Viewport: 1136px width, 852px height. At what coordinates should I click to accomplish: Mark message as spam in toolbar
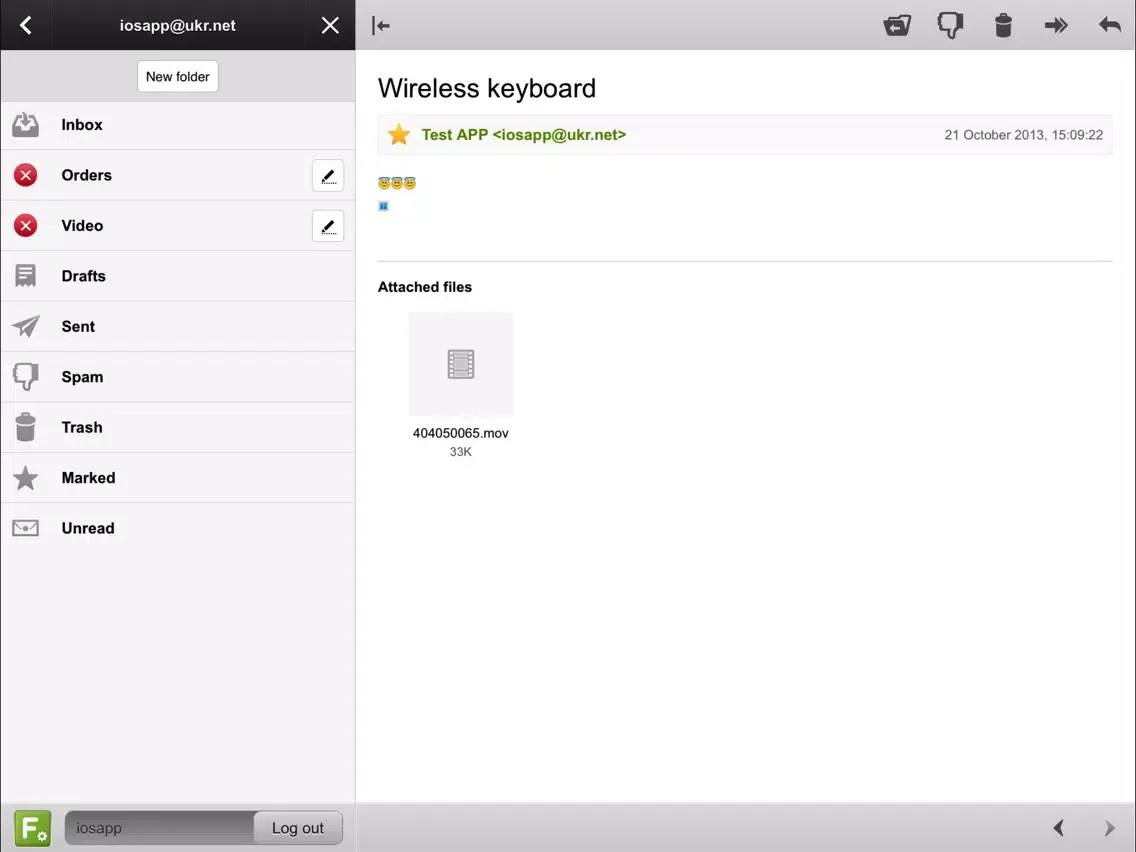tap(950, 25)
